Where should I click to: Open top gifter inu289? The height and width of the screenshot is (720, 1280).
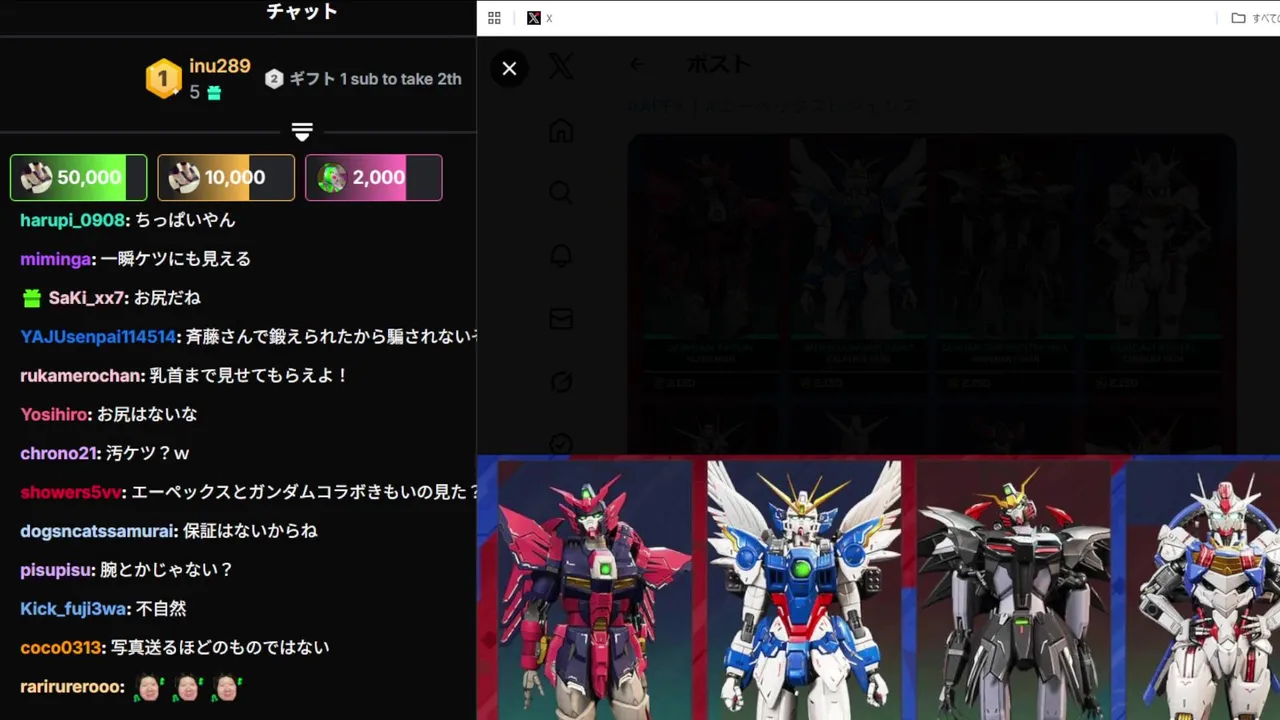[220, 66]
